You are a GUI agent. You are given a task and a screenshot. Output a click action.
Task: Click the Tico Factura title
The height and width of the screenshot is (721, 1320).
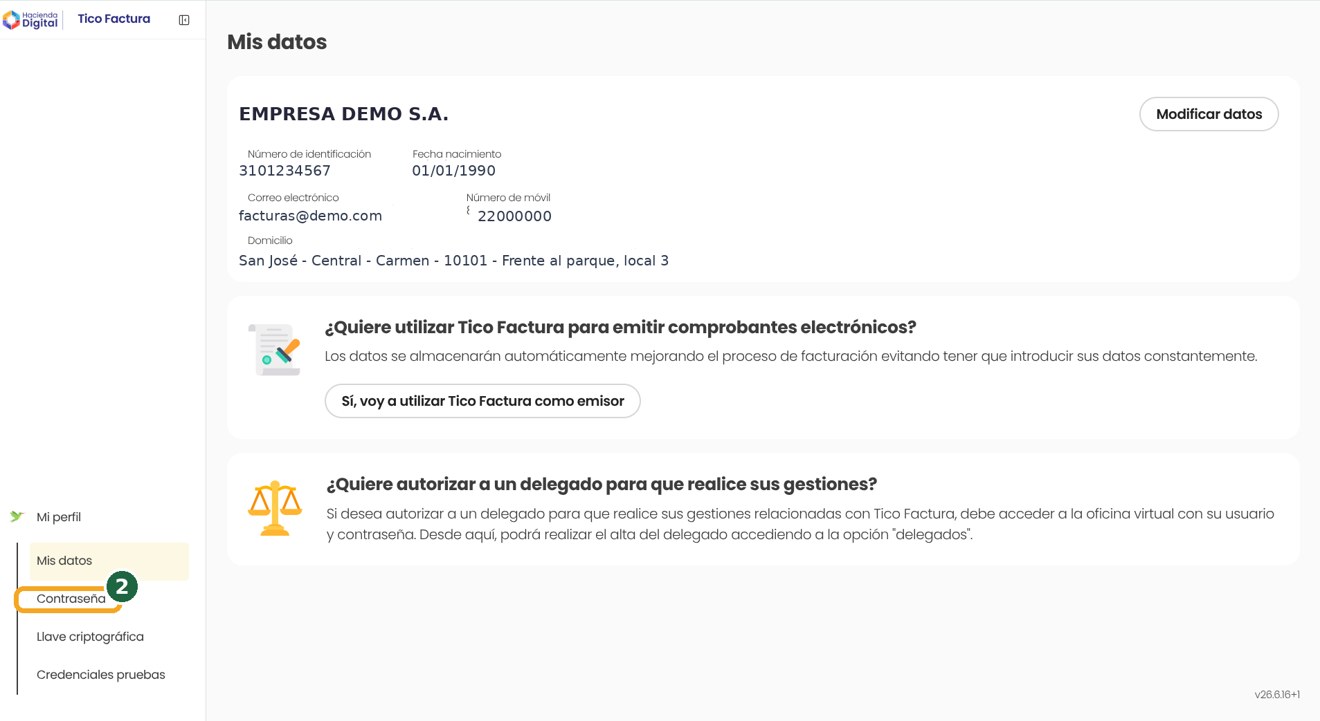point(114,19)
